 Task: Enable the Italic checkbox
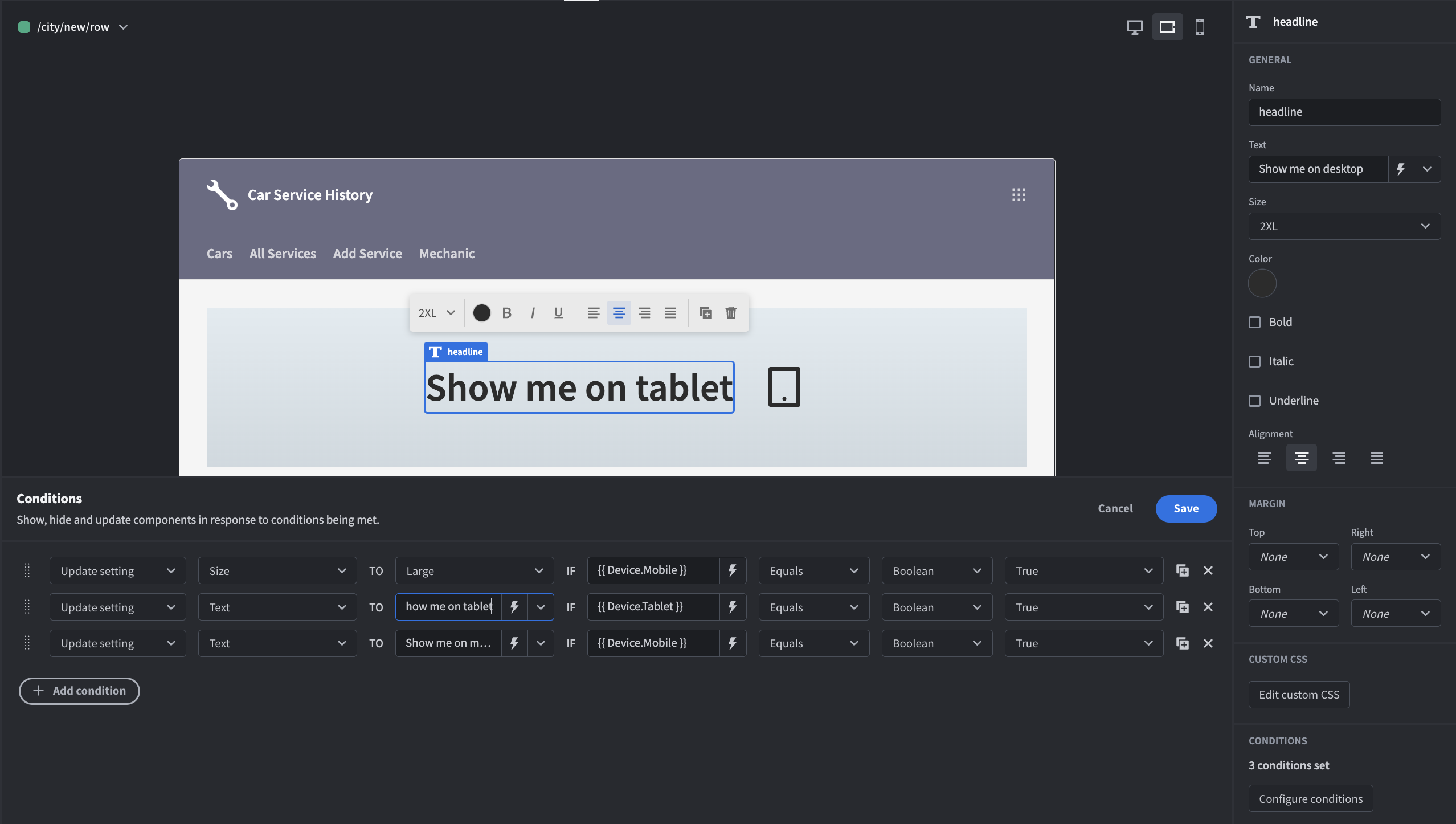[x=1254, y=362]
